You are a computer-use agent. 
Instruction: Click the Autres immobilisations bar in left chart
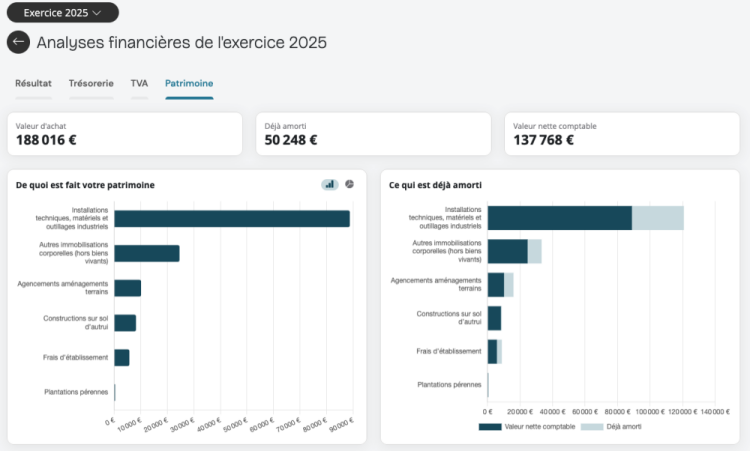point(147,253)
